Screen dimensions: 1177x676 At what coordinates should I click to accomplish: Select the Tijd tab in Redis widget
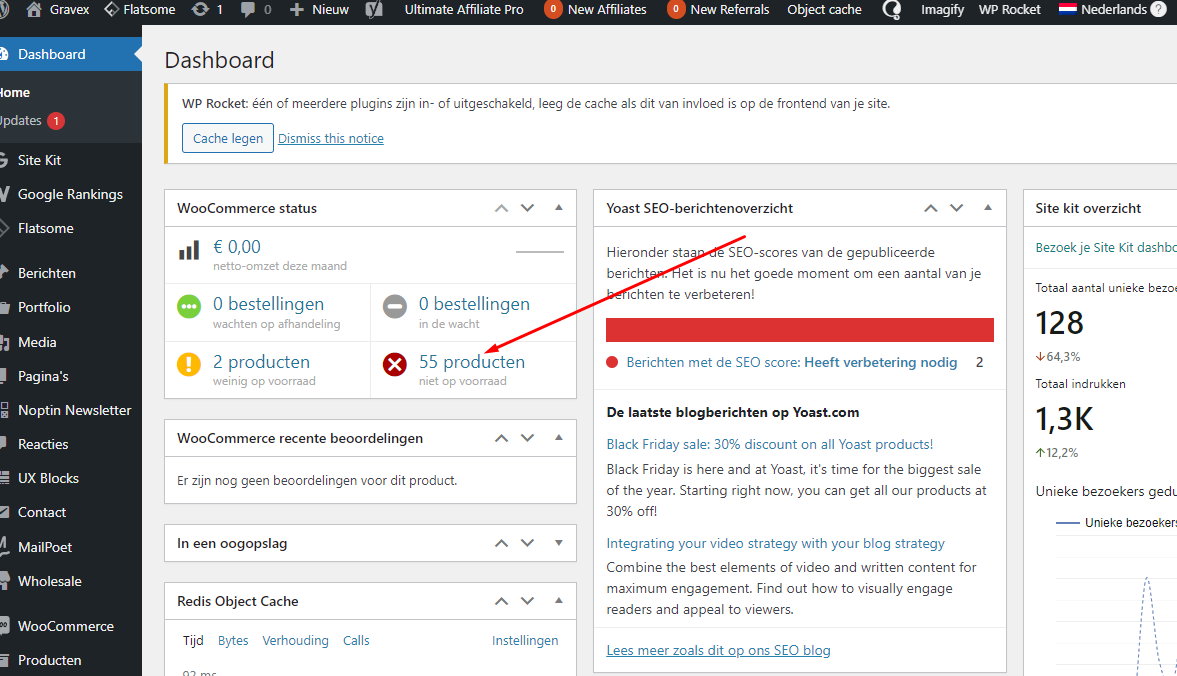[193, 641]
